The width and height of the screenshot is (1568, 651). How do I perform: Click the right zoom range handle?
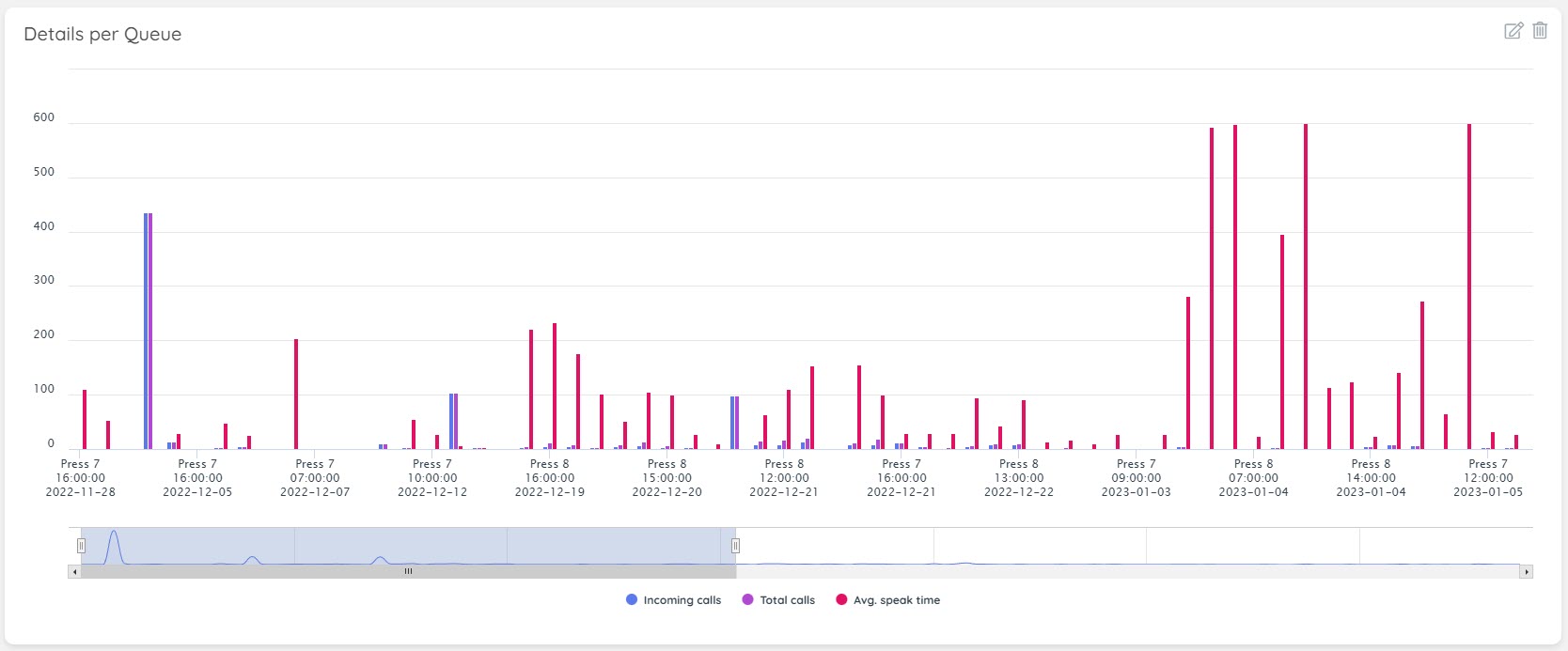pos(735,546)
